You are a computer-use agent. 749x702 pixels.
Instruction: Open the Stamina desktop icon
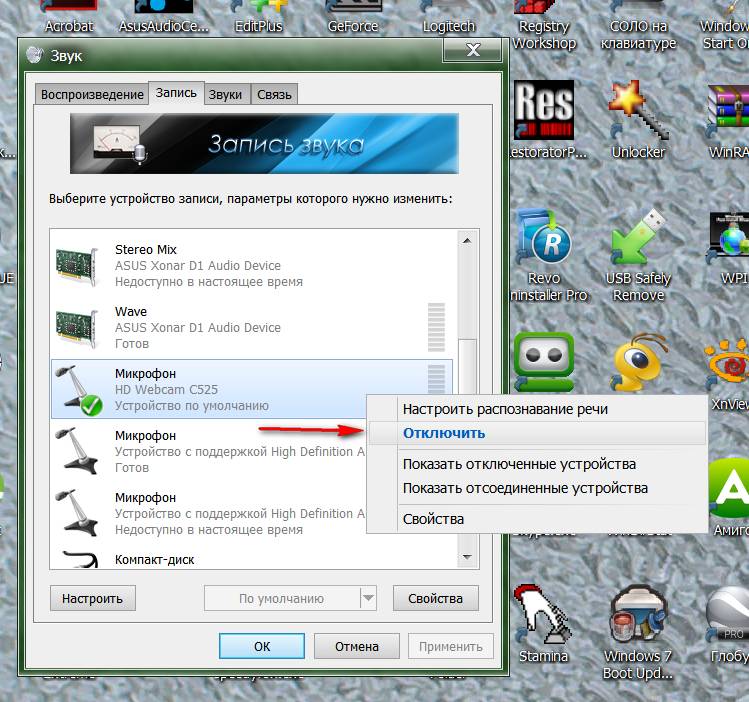click(x=543, y=615)
